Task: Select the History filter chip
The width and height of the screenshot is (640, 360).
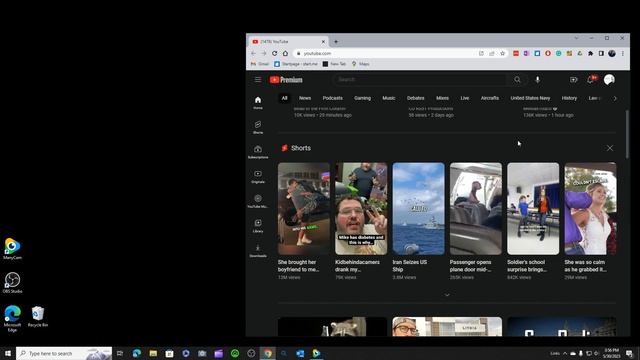Action: click(569, 98)
